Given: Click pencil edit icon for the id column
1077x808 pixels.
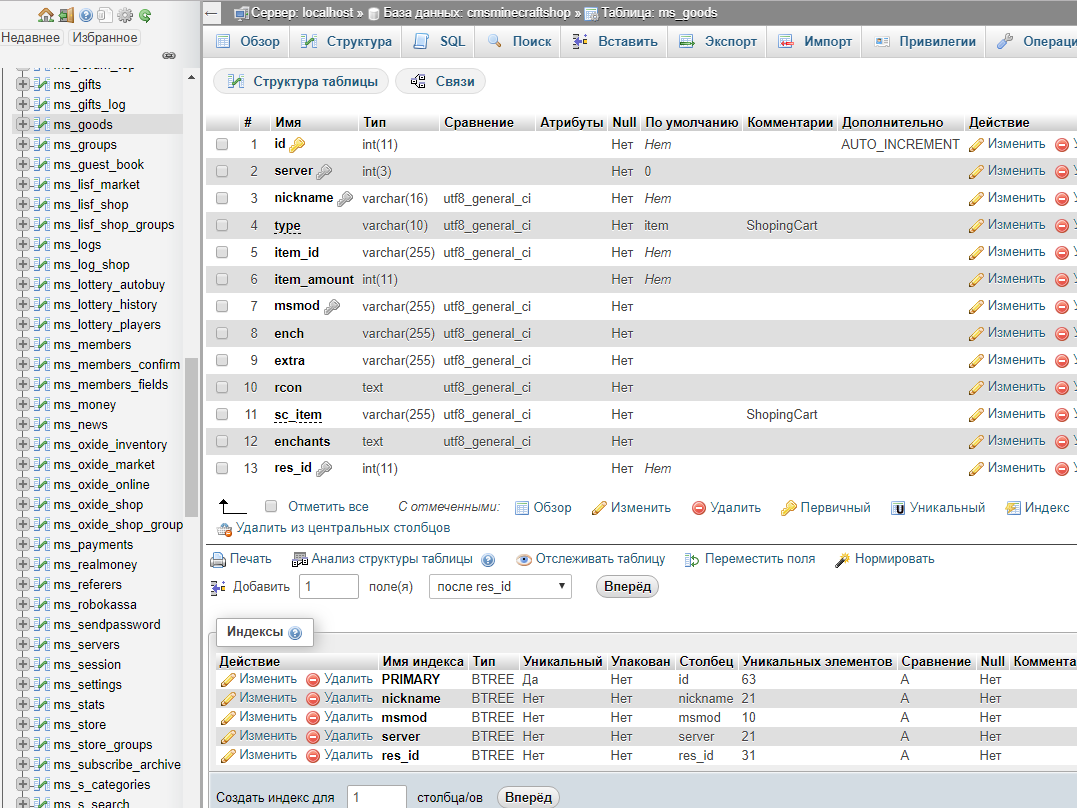Looking at the screenshot, I should 976,144.
